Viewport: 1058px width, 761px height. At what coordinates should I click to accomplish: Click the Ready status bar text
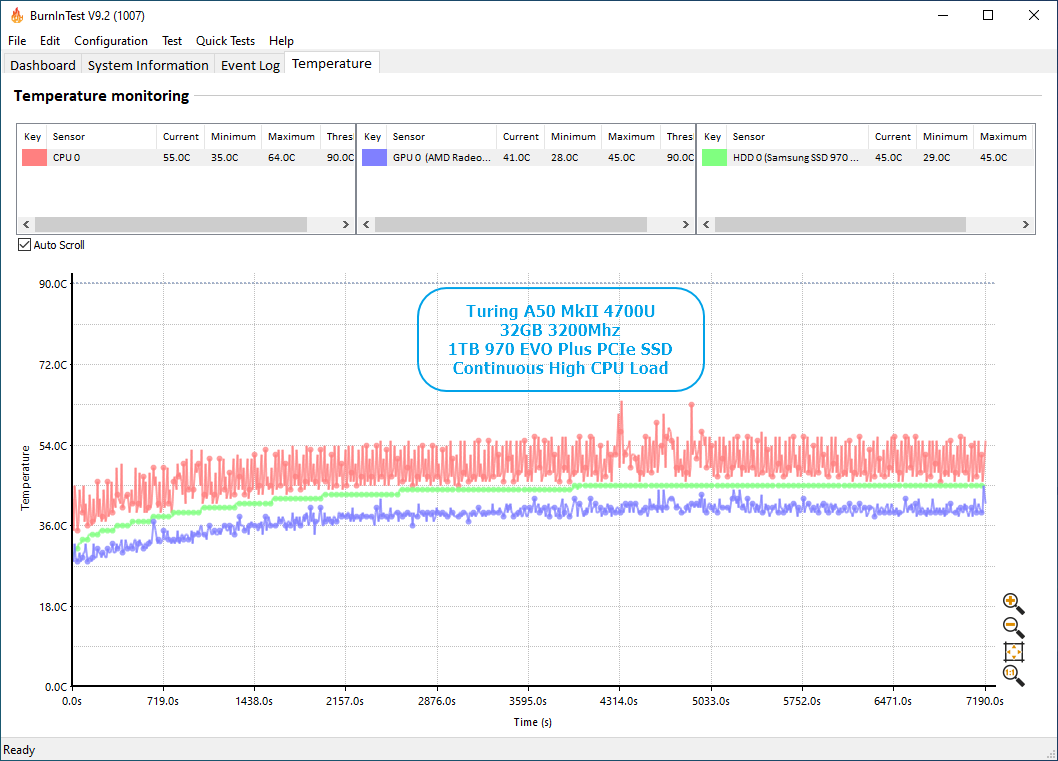19,750
